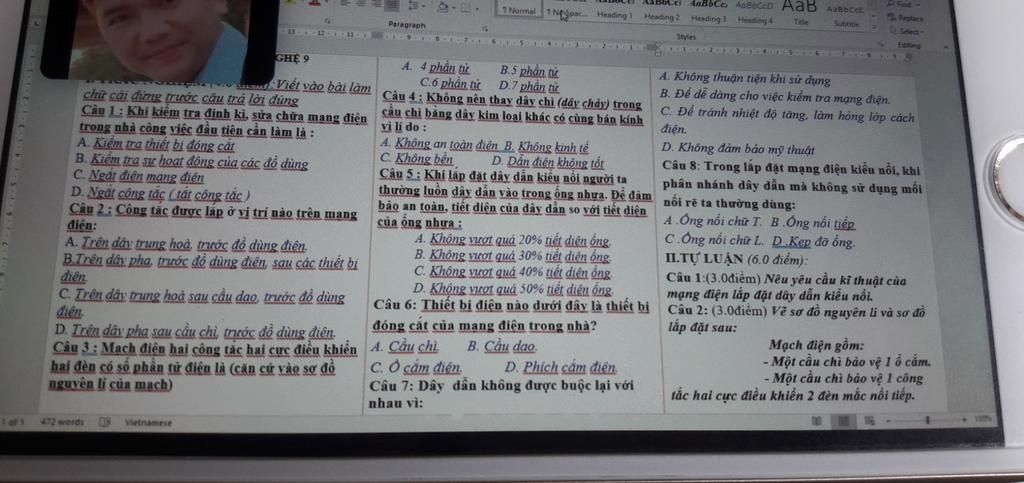This screenshot has height=483, width=1024.
Task: Click the text 'A. Cầu chì.'
Action: pyautogui.click(x=405, y=346)
